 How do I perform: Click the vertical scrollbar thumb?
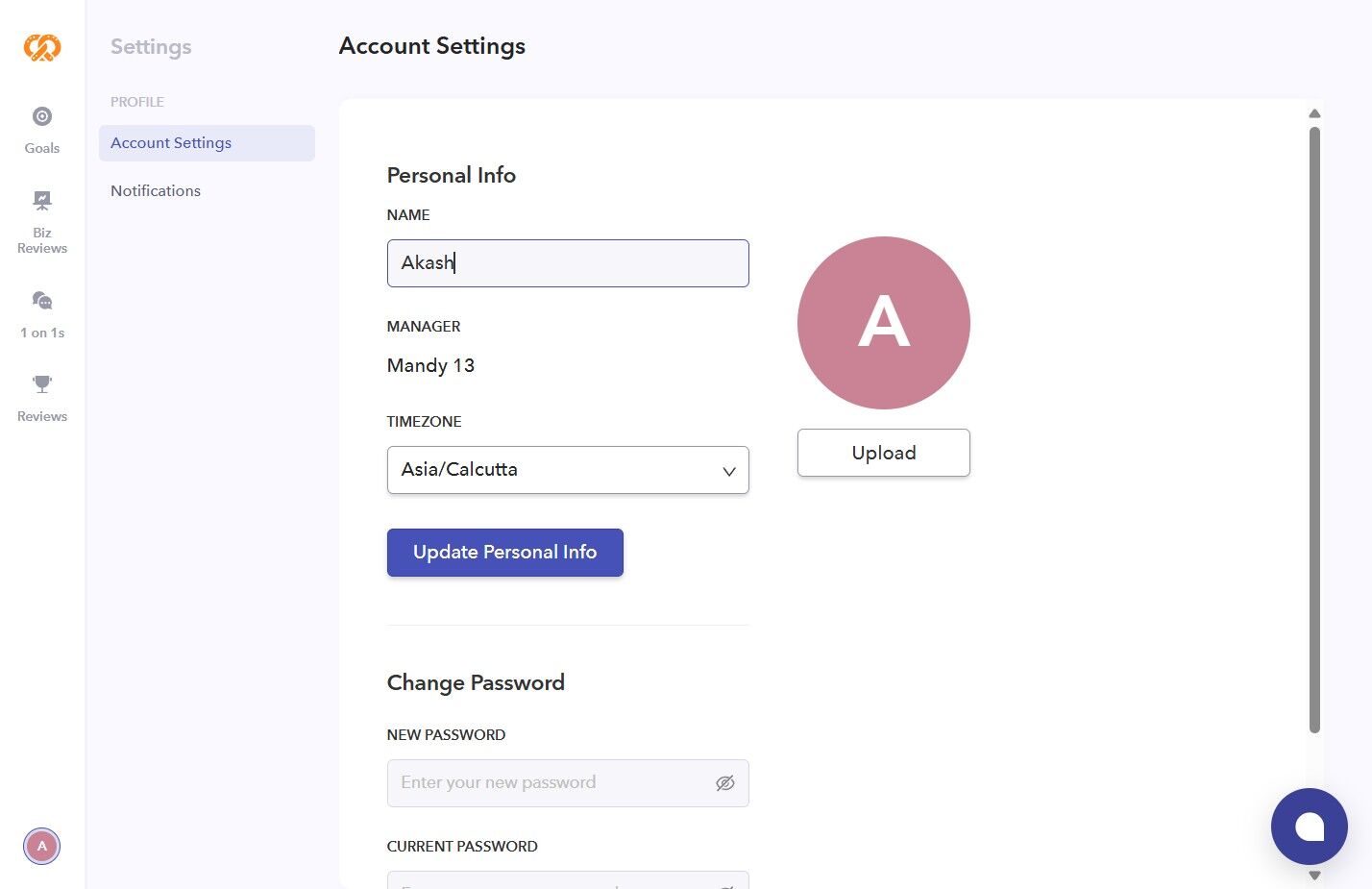tap(1314, 430)
